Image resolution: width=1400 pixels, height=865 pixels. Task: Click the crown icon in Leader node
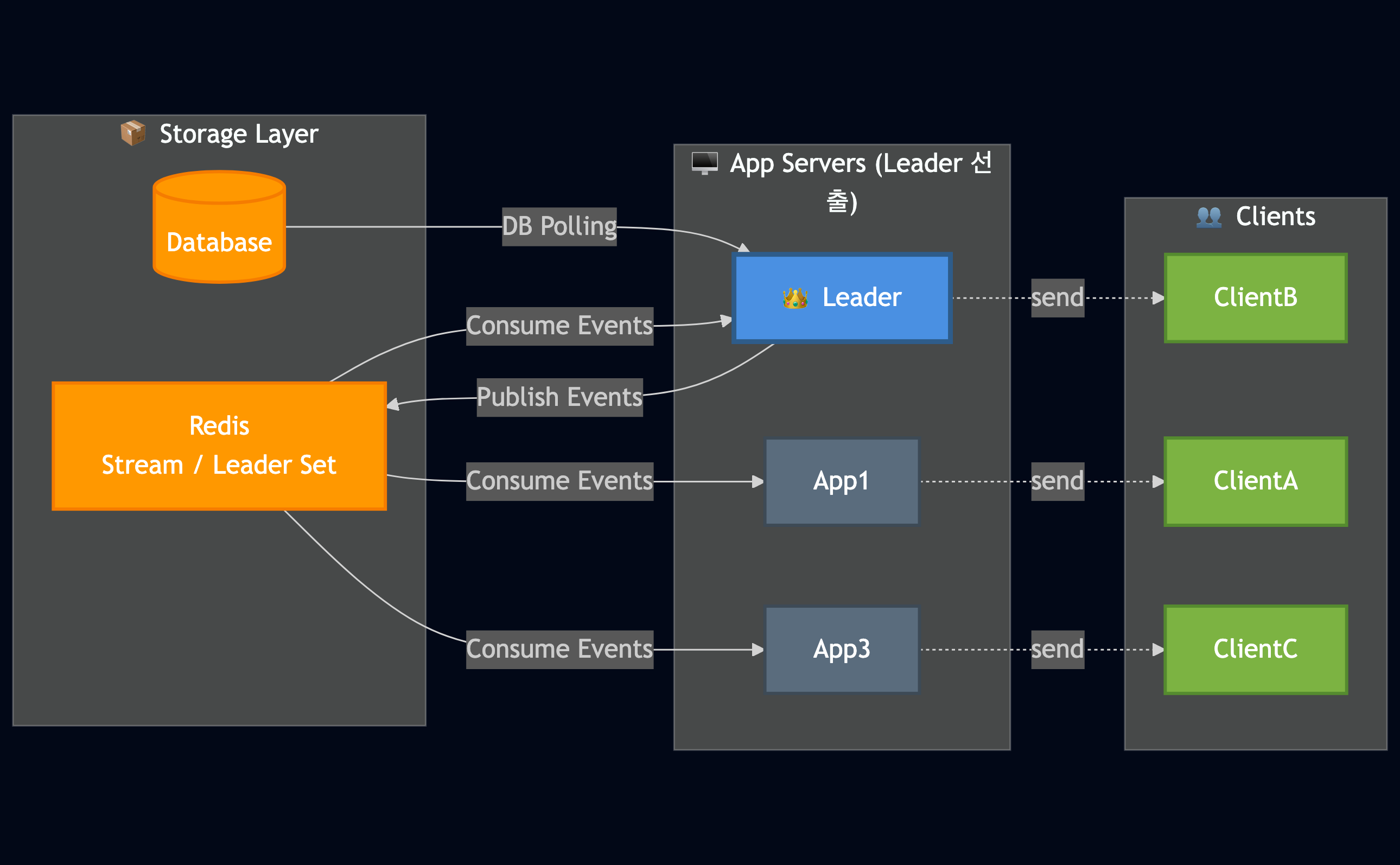pyautogui.click(x=794, y=297)
